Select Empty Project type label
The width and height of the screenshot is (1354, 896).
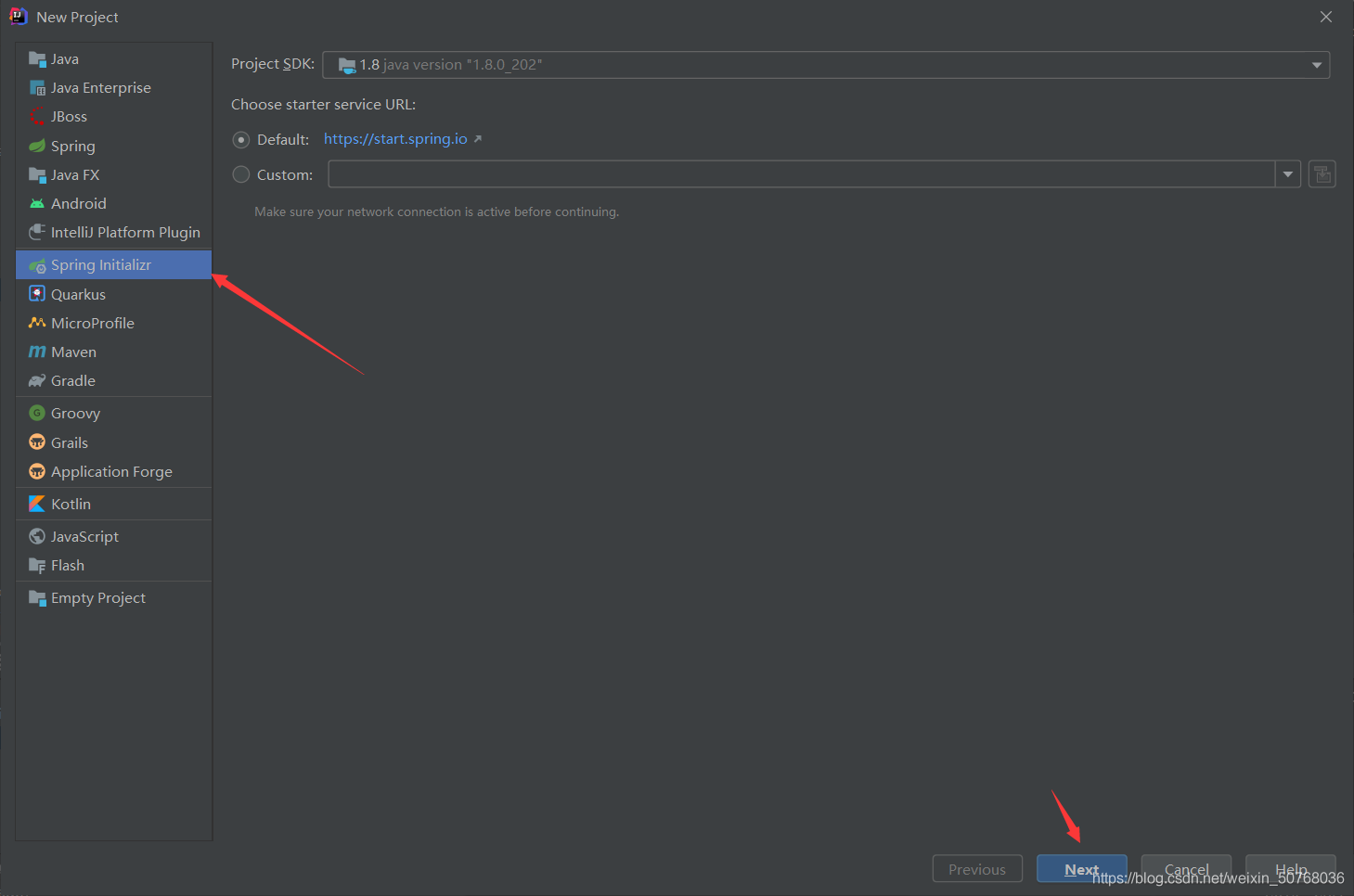point(98,598)
